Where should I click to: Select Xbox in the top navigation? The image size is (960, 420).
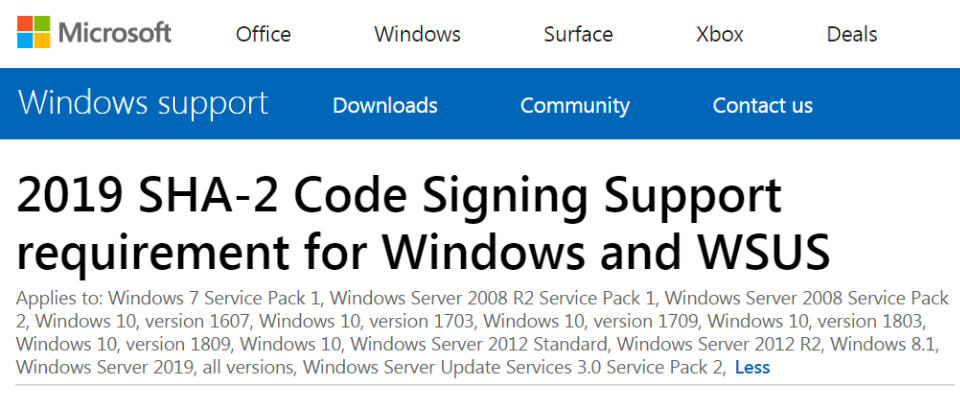click(719, 34)
